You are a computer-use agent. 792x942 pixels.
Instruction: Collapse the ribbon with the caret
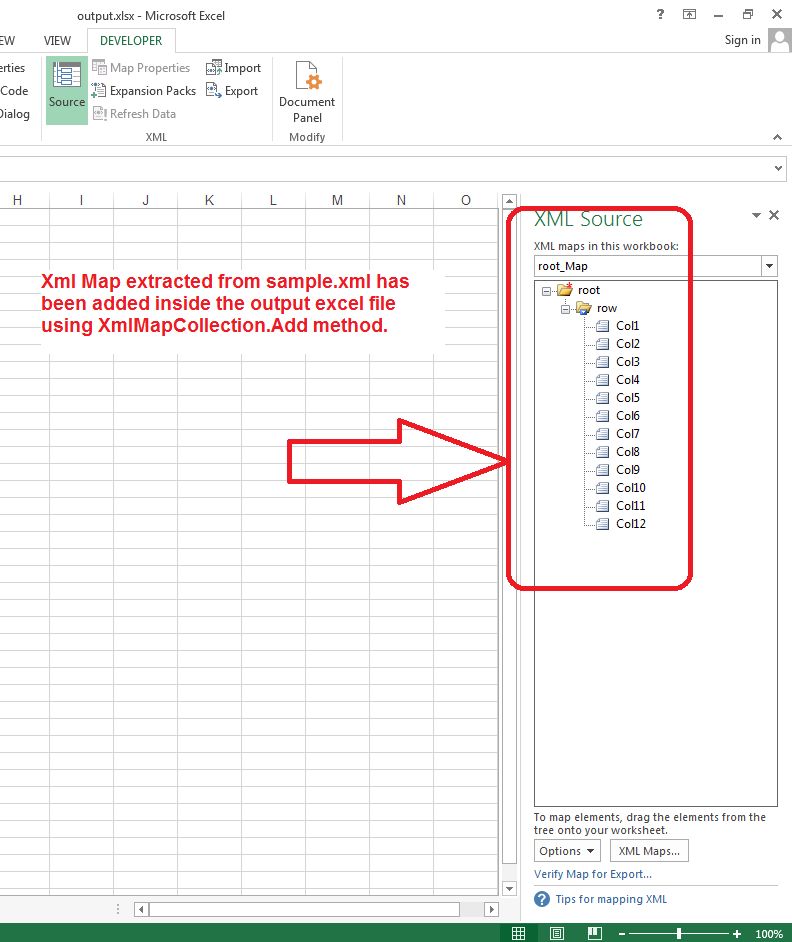pos(777,137)
